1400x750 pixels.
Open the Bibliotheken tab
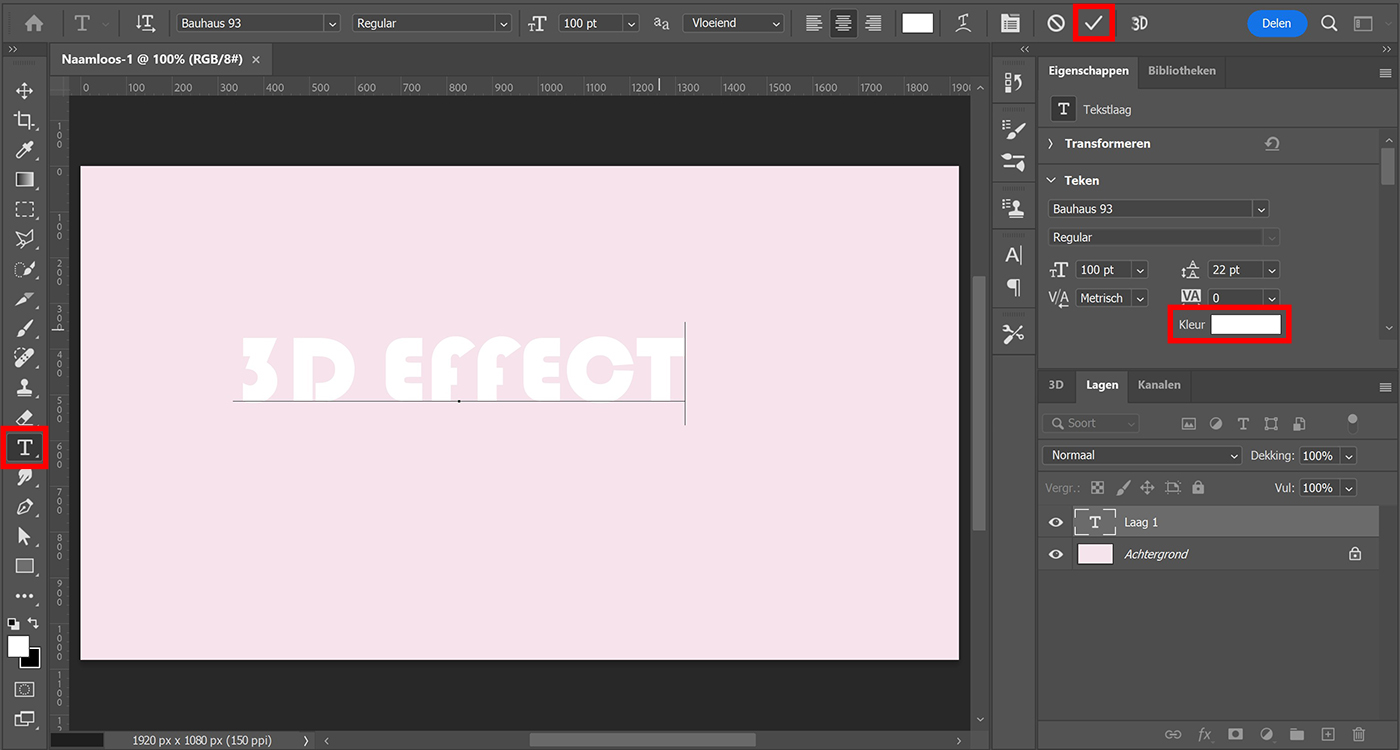click(x=1181, y=71)
